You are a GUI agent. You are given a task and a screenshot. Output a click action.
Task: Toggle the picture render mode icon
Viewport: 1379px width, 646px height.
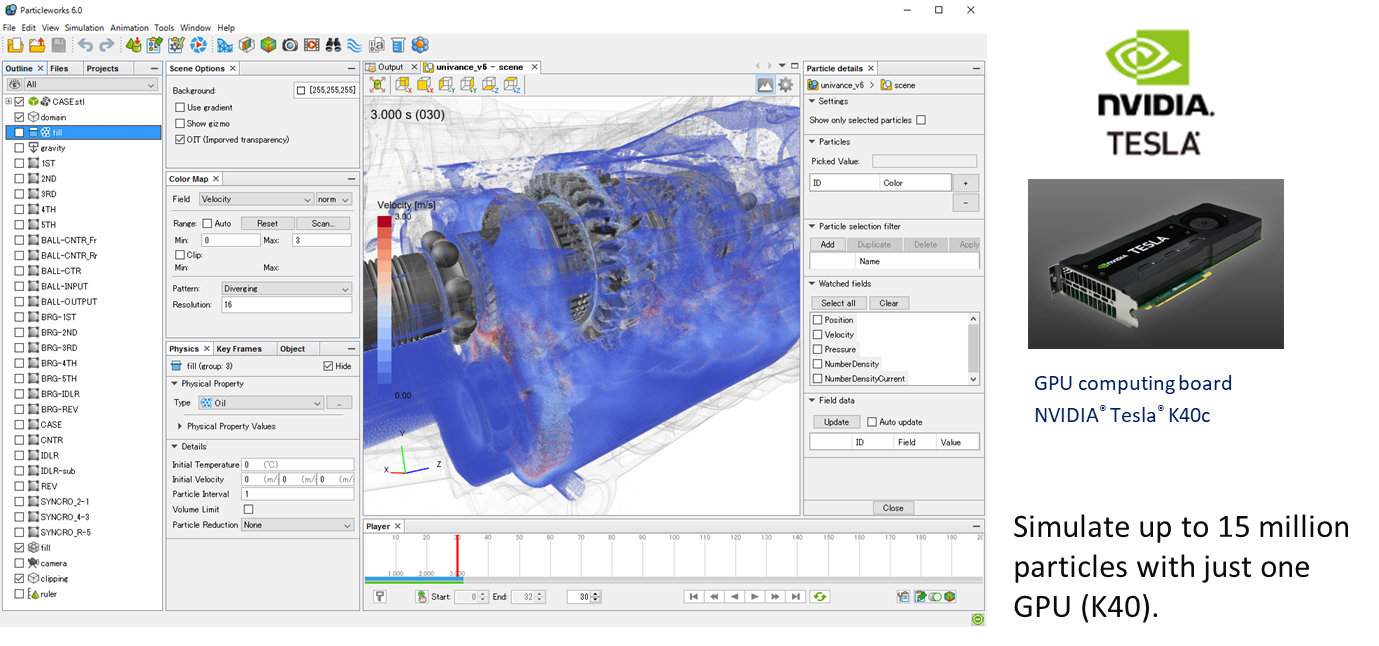[765, 85]
